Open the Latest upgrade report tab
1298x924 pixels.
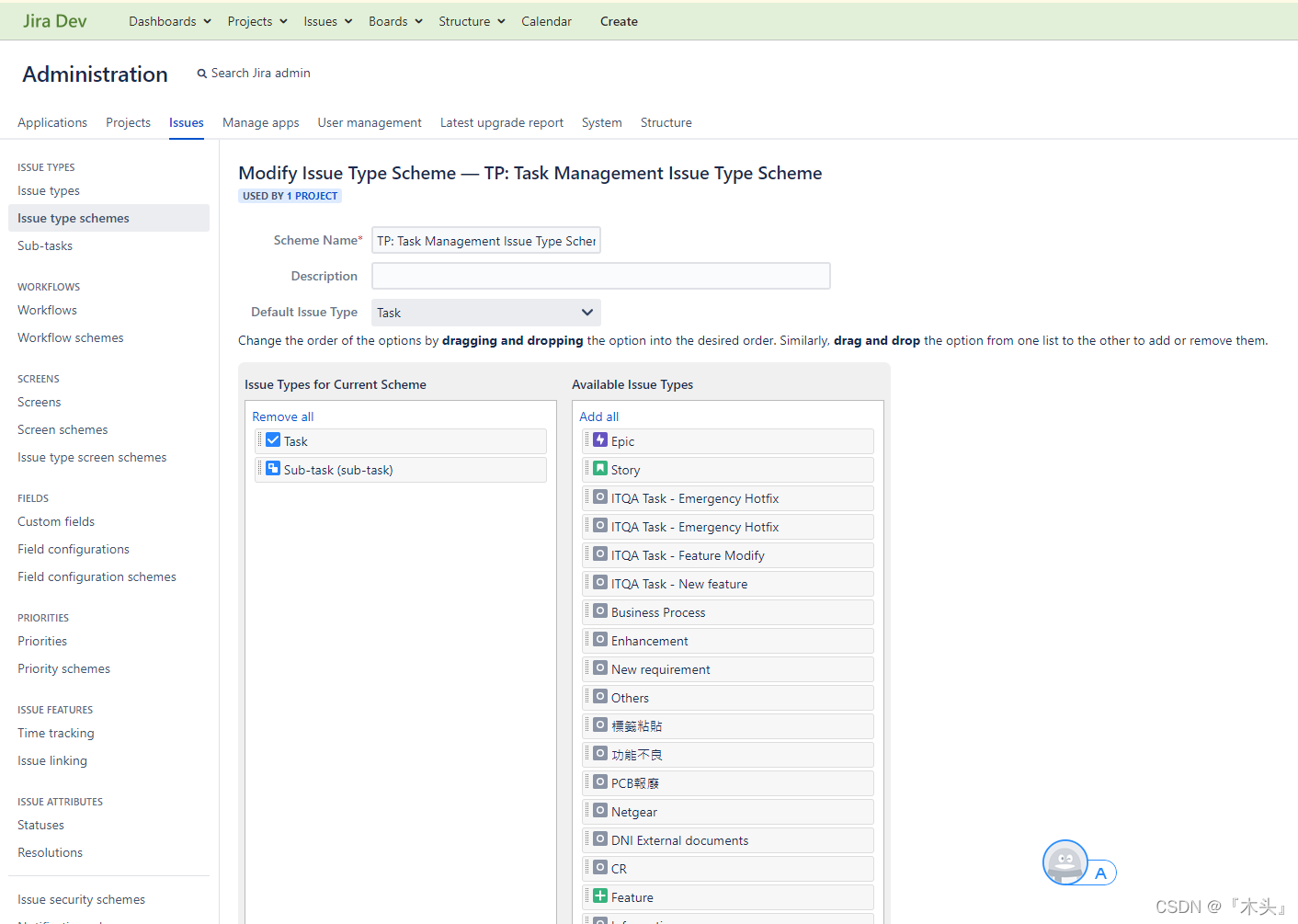click(x=502, y=122)
